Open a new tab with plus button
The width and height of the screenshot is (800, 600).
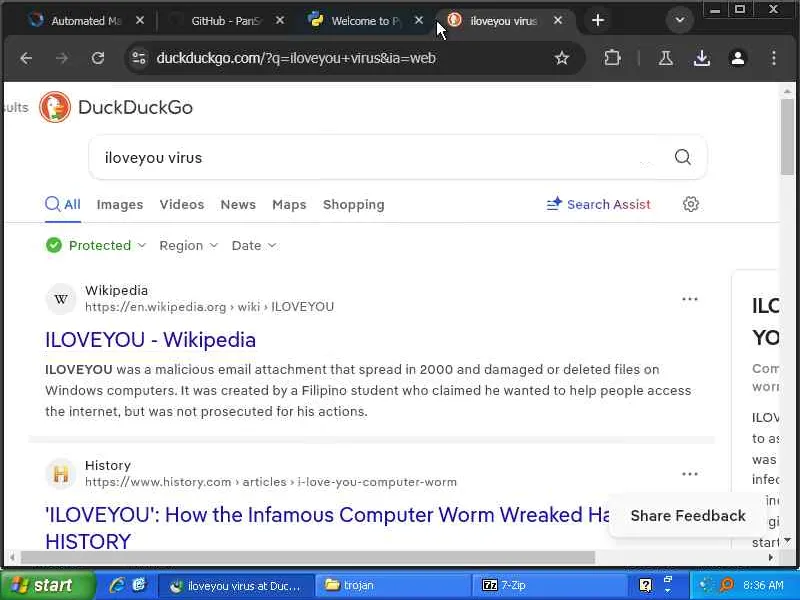(x=598, y=20)
